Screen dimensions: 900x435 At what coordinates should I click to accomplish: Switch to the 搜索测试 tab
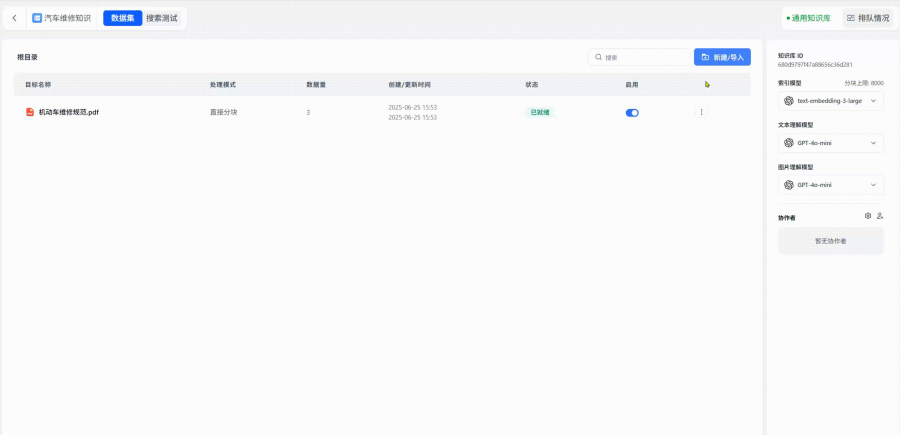(x=162, y=18)
